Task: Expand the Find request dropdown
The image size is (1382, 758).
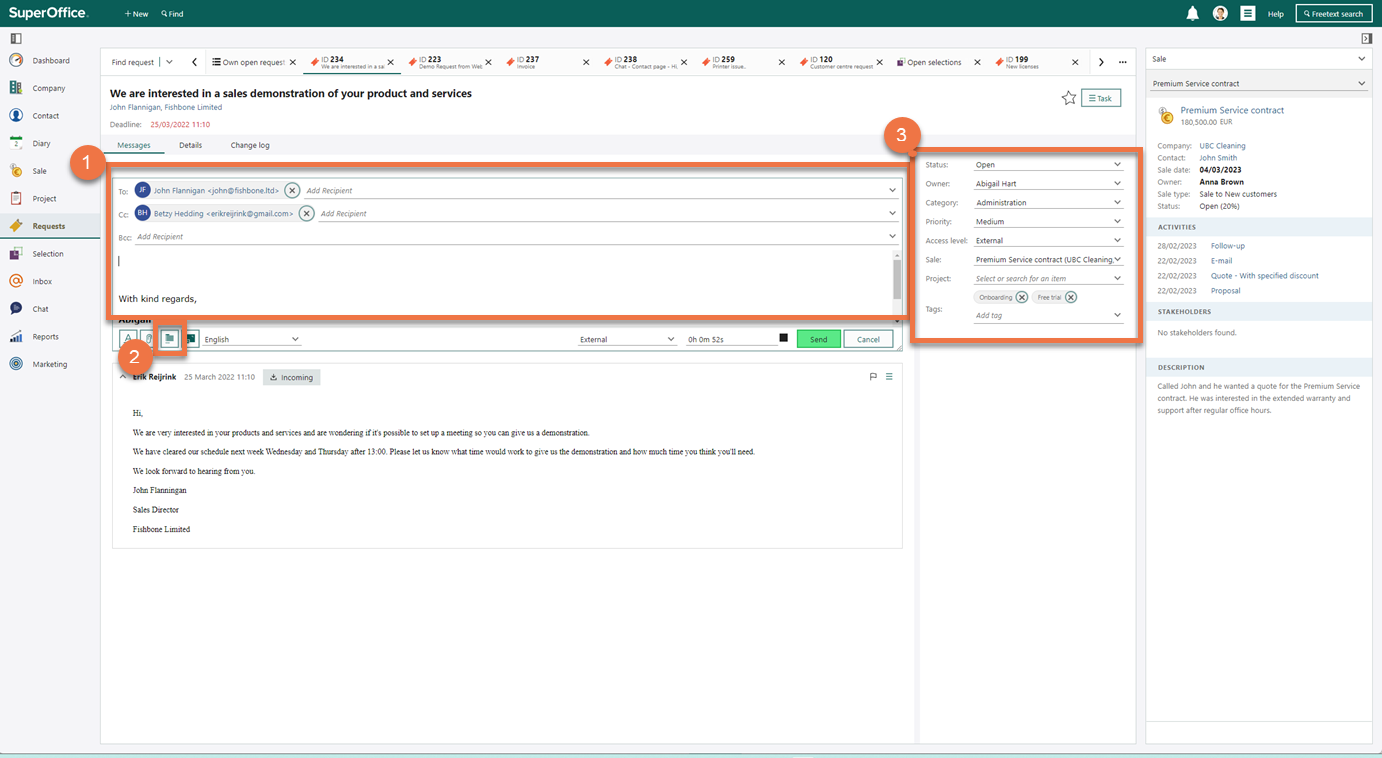Action: pos(169,62)
